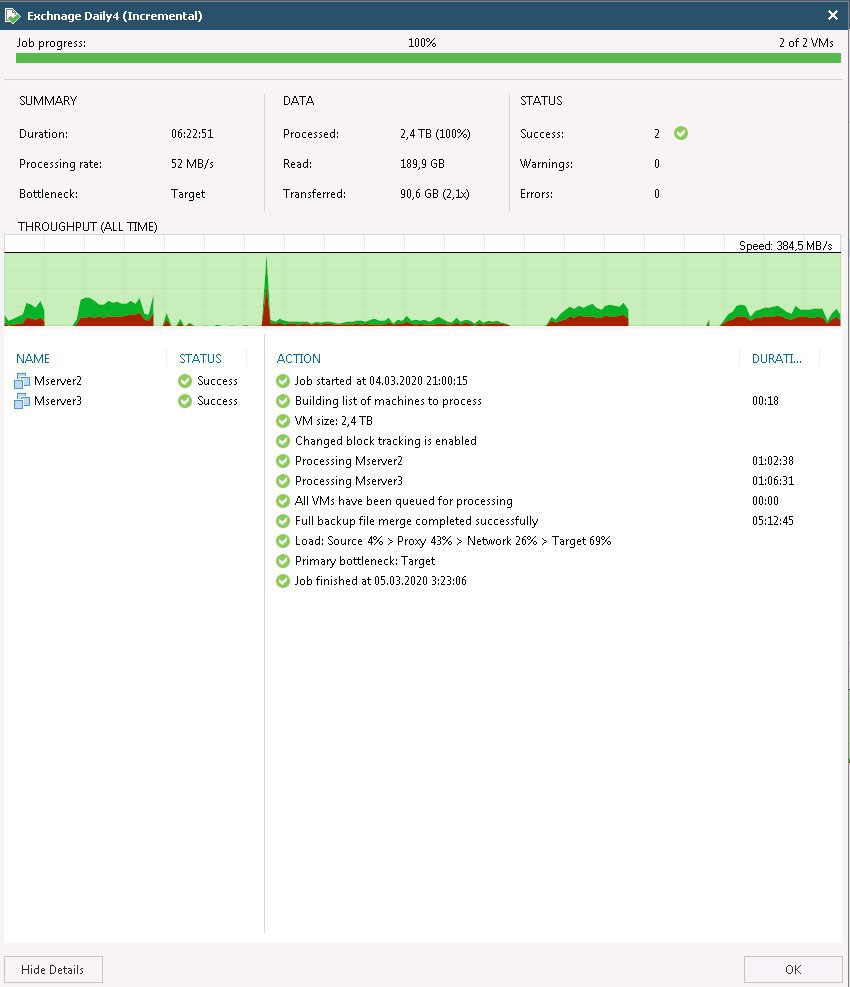Click Success status text for Mserver2
This screenshot has width=850, height=987.
click(217, 381)
